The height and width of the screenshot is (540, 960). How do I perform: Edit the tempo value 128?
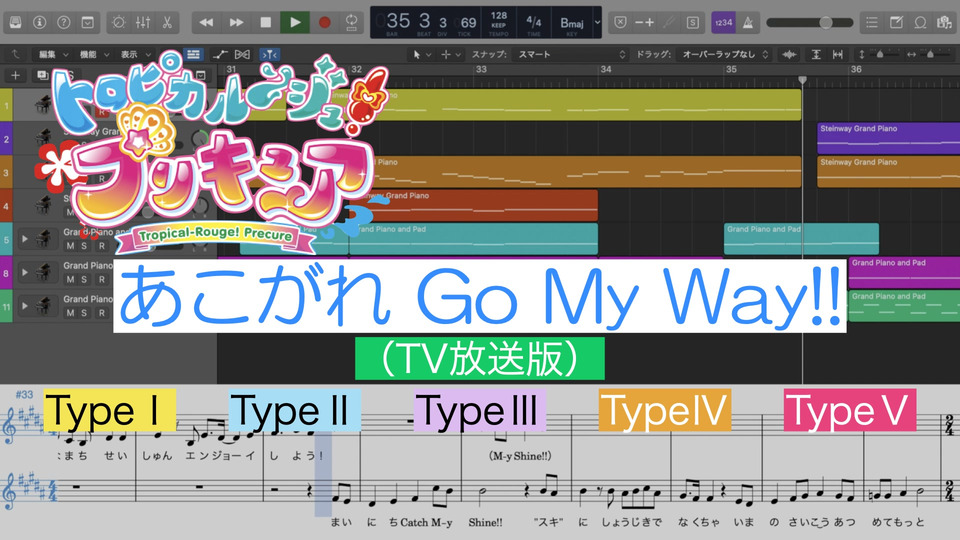coord(499,15)
